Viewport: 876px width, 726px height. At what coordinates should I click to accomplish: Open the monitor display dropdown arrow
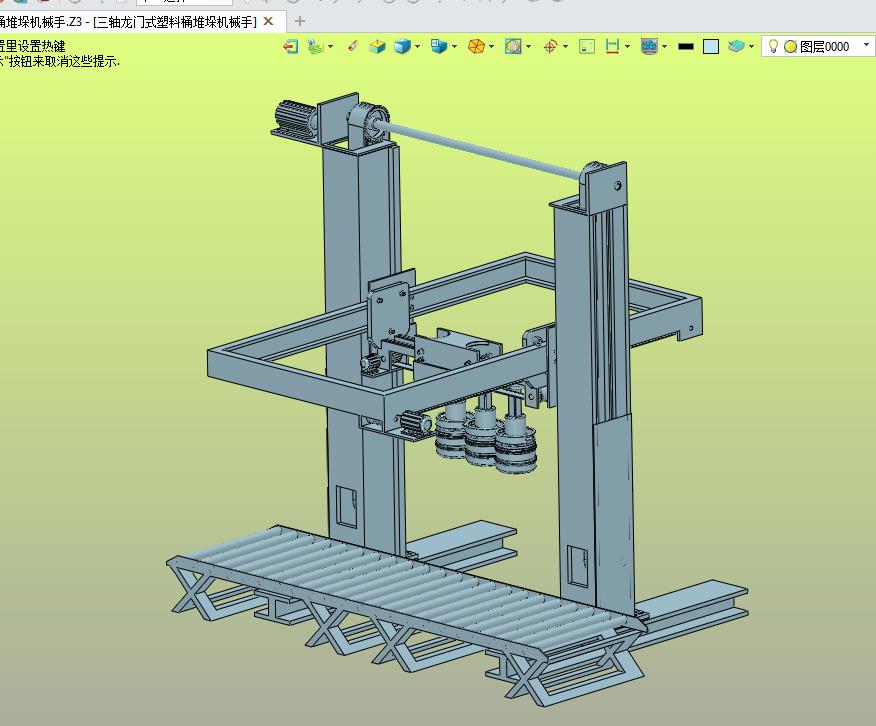point(664,46)
